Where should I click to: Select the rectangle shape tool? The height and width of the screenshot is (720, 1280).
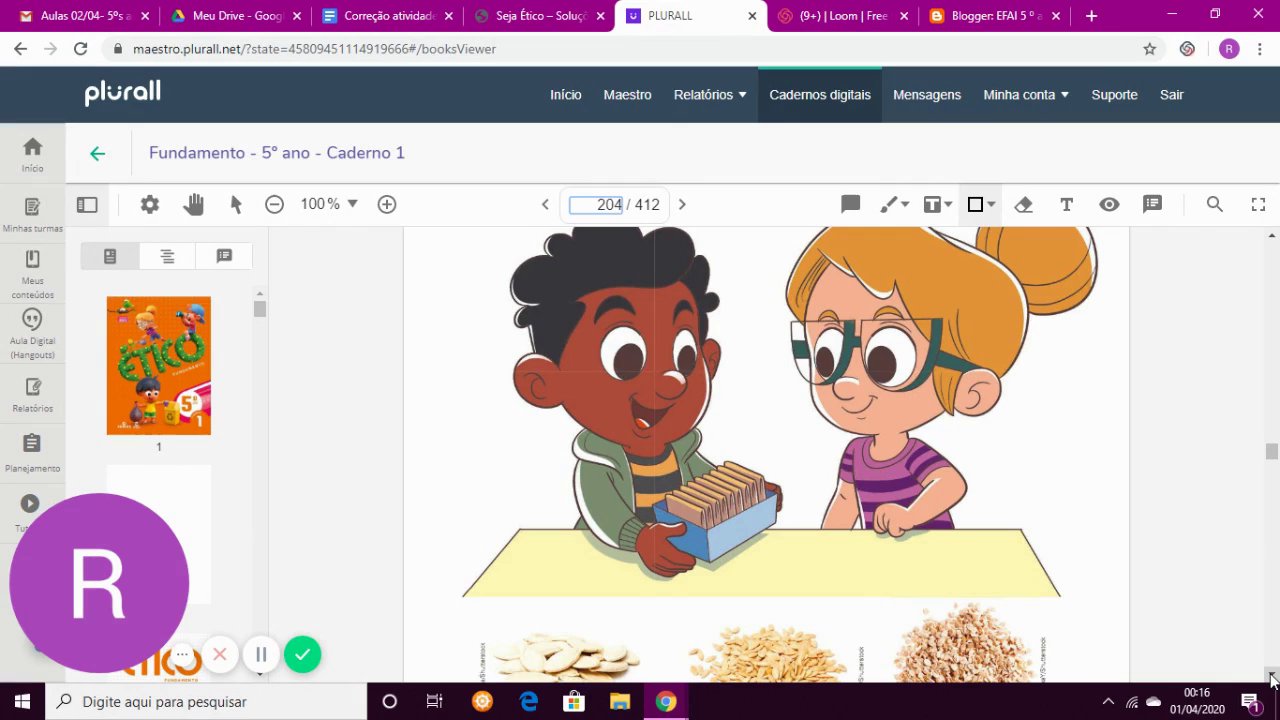[975, 204]
